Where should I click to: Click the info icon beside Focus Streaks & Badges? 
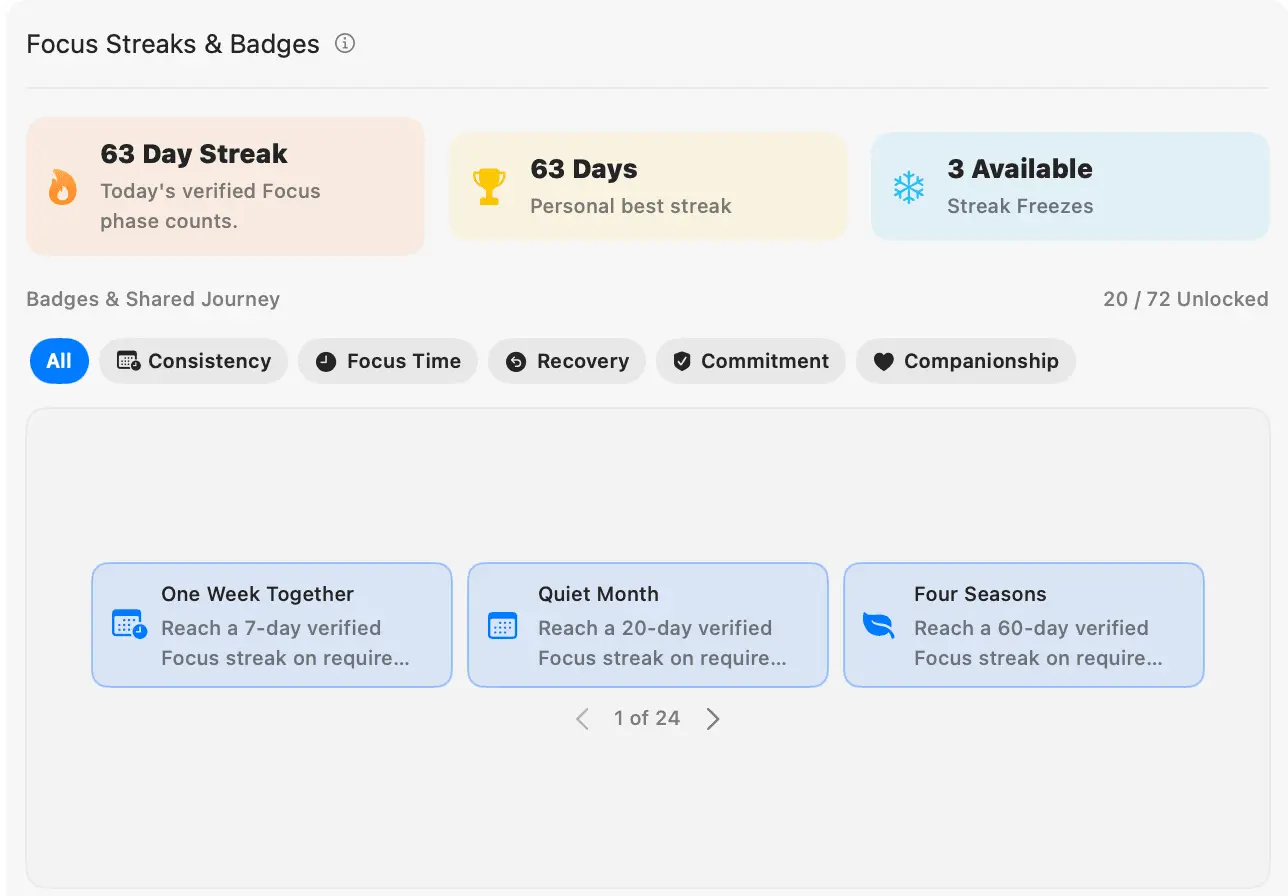coord(345,44)
